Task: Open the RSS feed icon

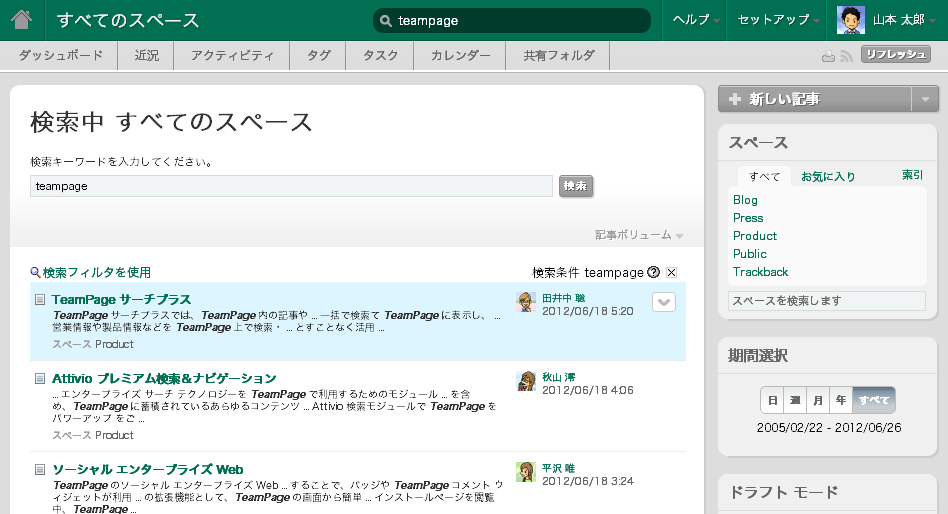Action: click(x=847, y=56)
